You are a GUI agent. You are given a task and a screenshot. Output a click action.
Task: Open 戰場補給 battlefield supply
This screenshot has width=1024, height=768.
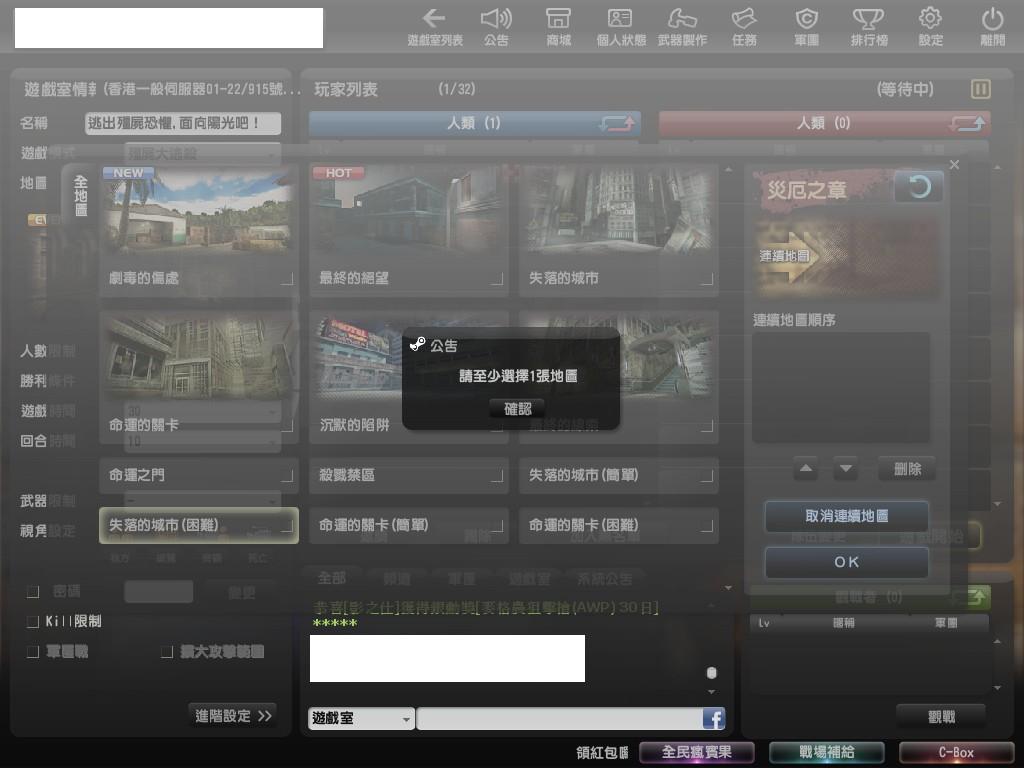coord(827,752)
